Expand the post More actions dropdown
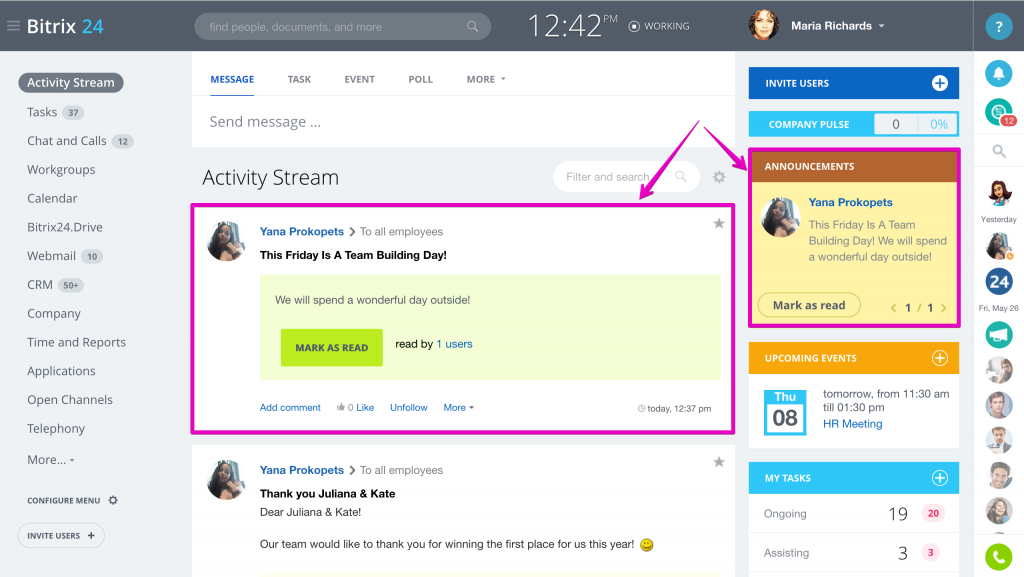 click(x=458, y=407)
